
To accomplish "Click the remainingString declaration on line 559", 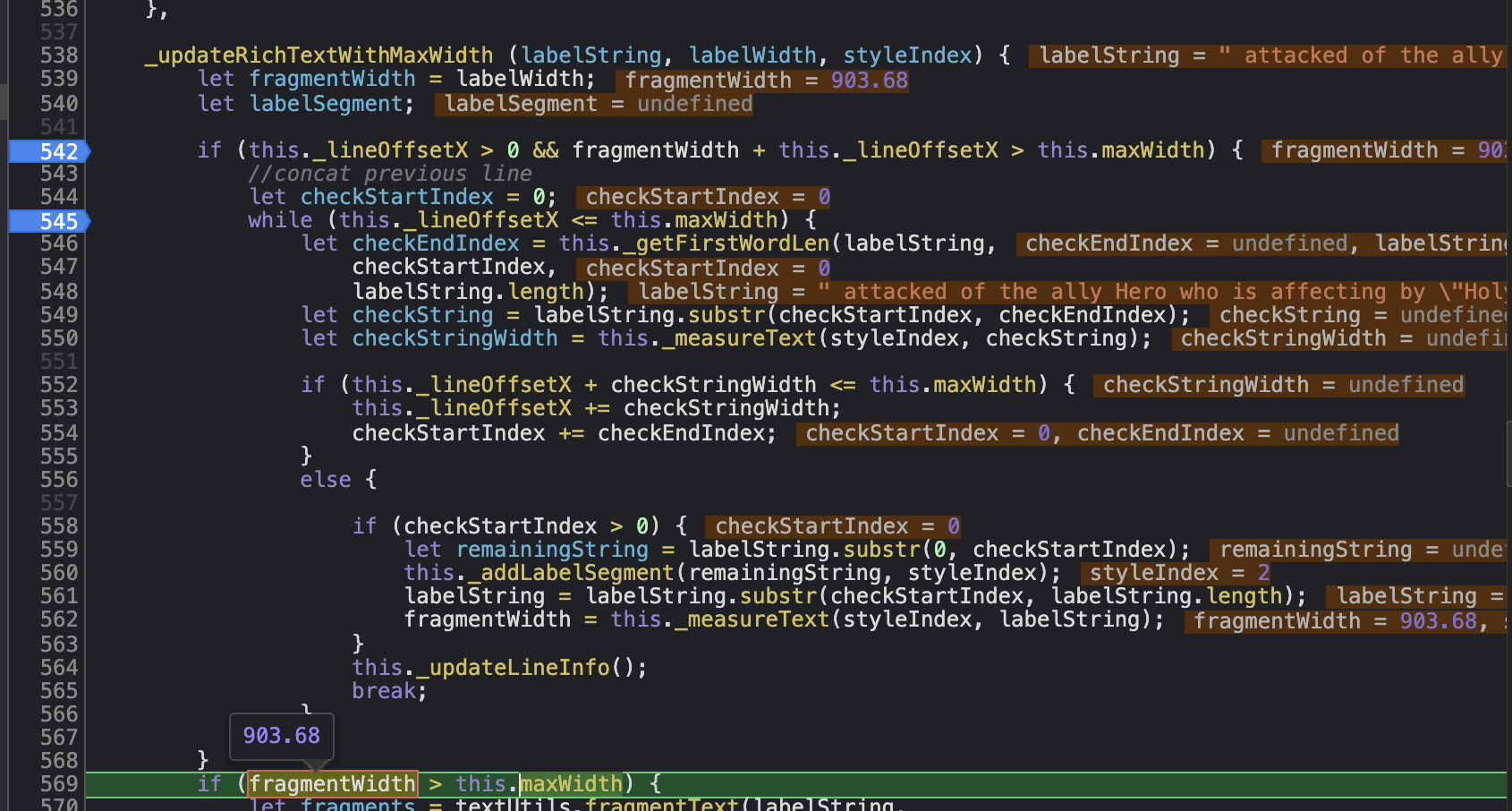I will point(552,550).
